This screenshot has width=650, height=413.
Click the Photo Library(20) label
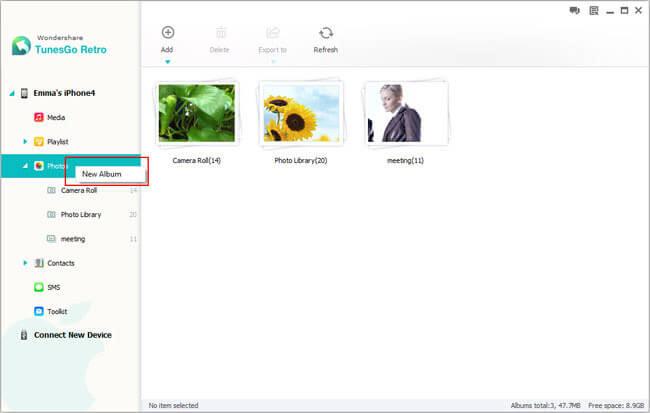click(x=301, y=160)
